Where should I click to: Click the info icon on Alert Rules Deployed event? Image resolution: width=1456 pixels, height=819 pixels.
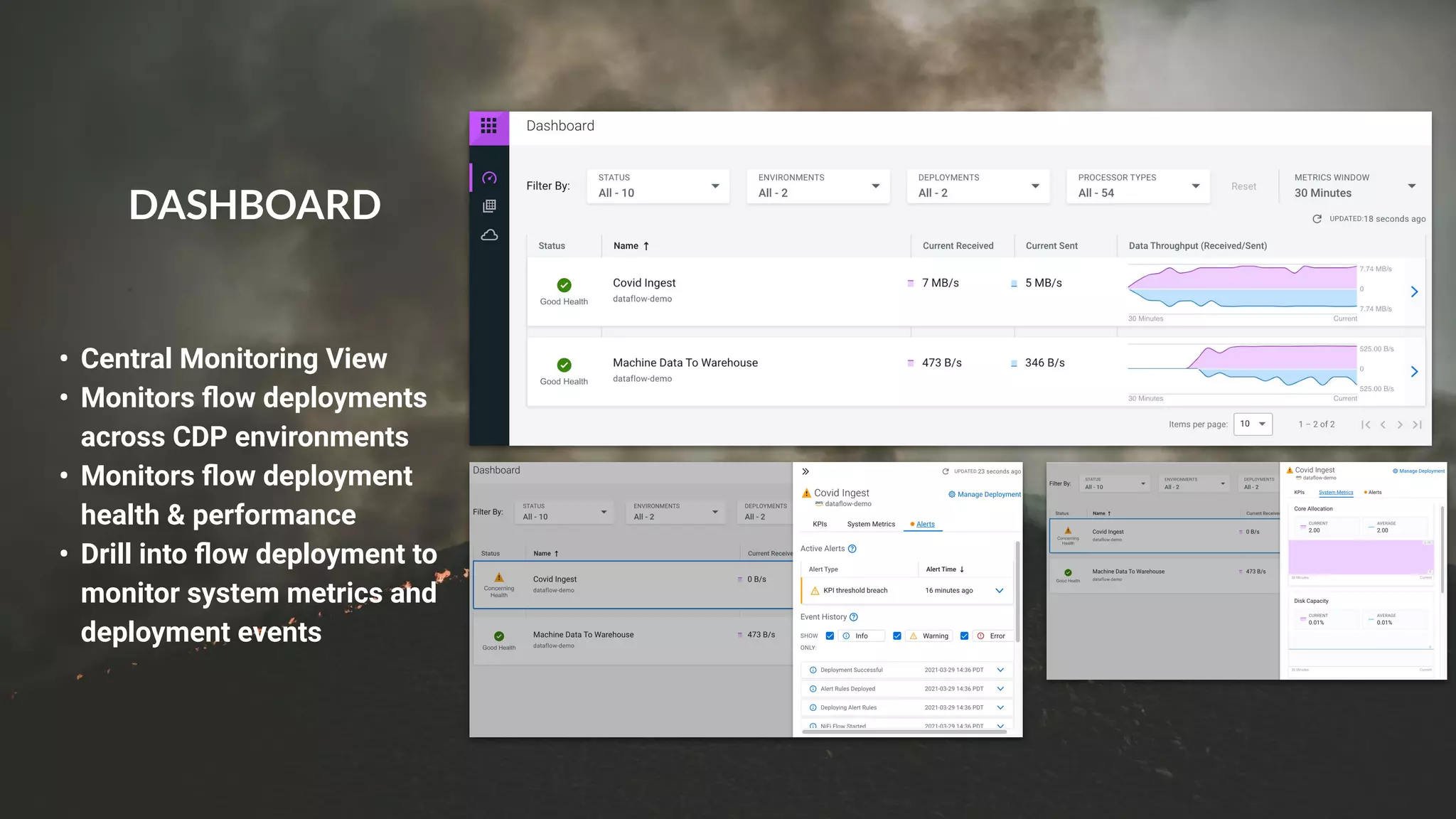click(813, 688)
